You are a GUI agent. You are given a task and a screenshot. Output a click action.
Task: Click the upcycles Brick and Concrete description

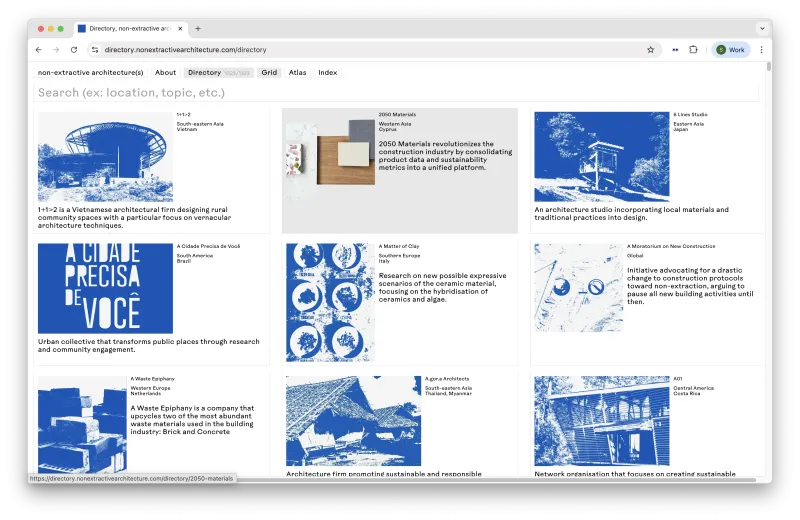pyautogui.click(x=192, y=420)
